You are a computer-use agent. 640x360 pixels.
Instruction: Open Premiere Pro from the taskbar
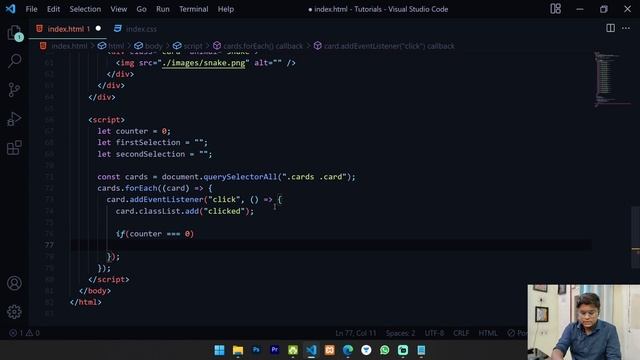pos(274,350)
